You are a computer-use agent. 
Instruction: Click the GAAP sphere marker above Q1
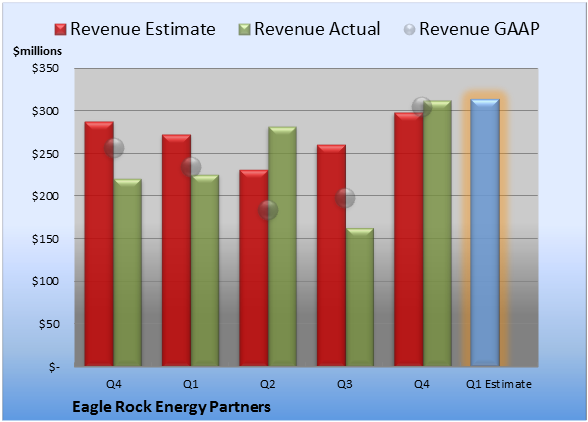pyautogui.click(x=191, y=167)
